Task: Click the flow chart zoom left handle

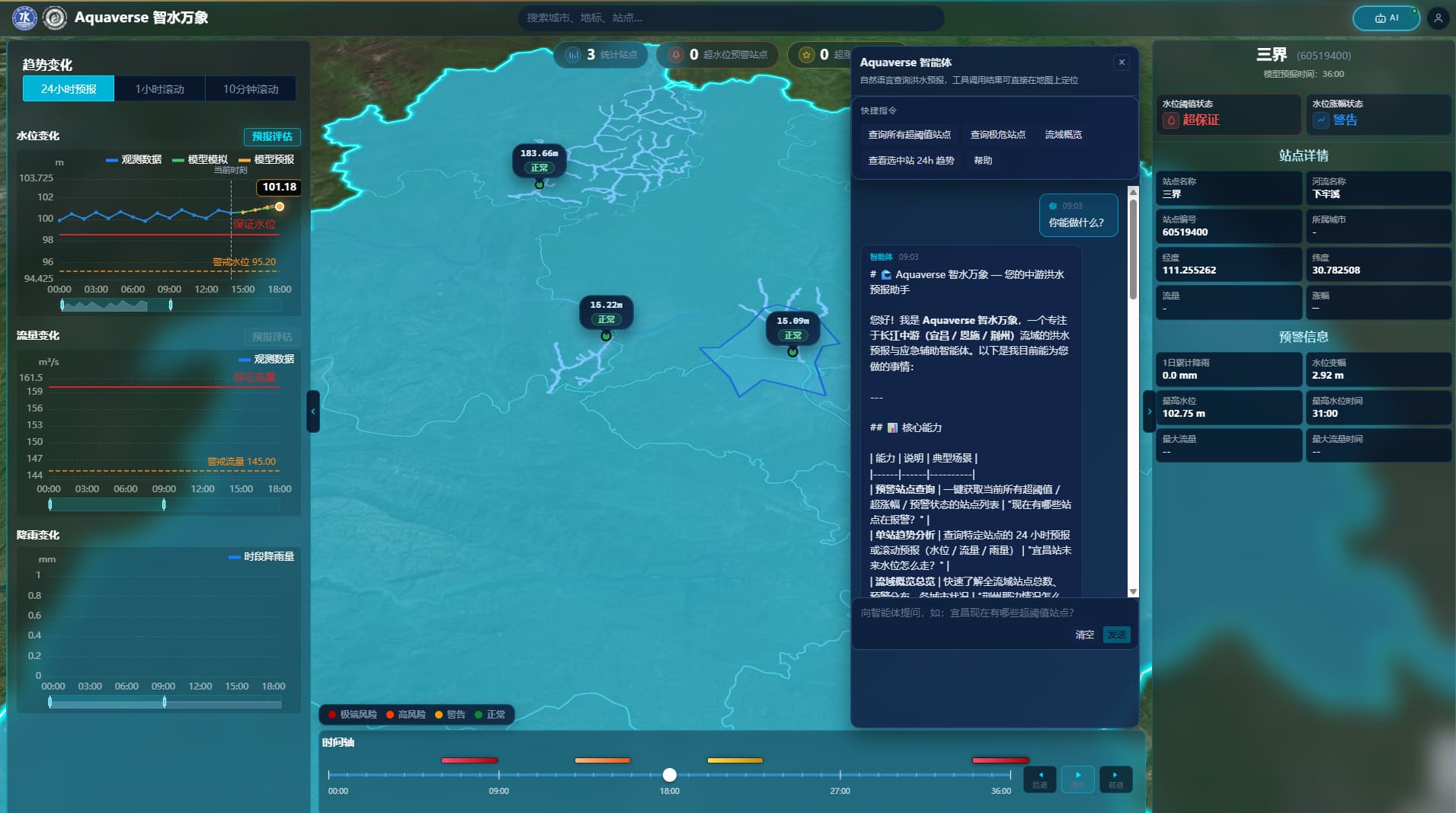Action: click(50, 504)
